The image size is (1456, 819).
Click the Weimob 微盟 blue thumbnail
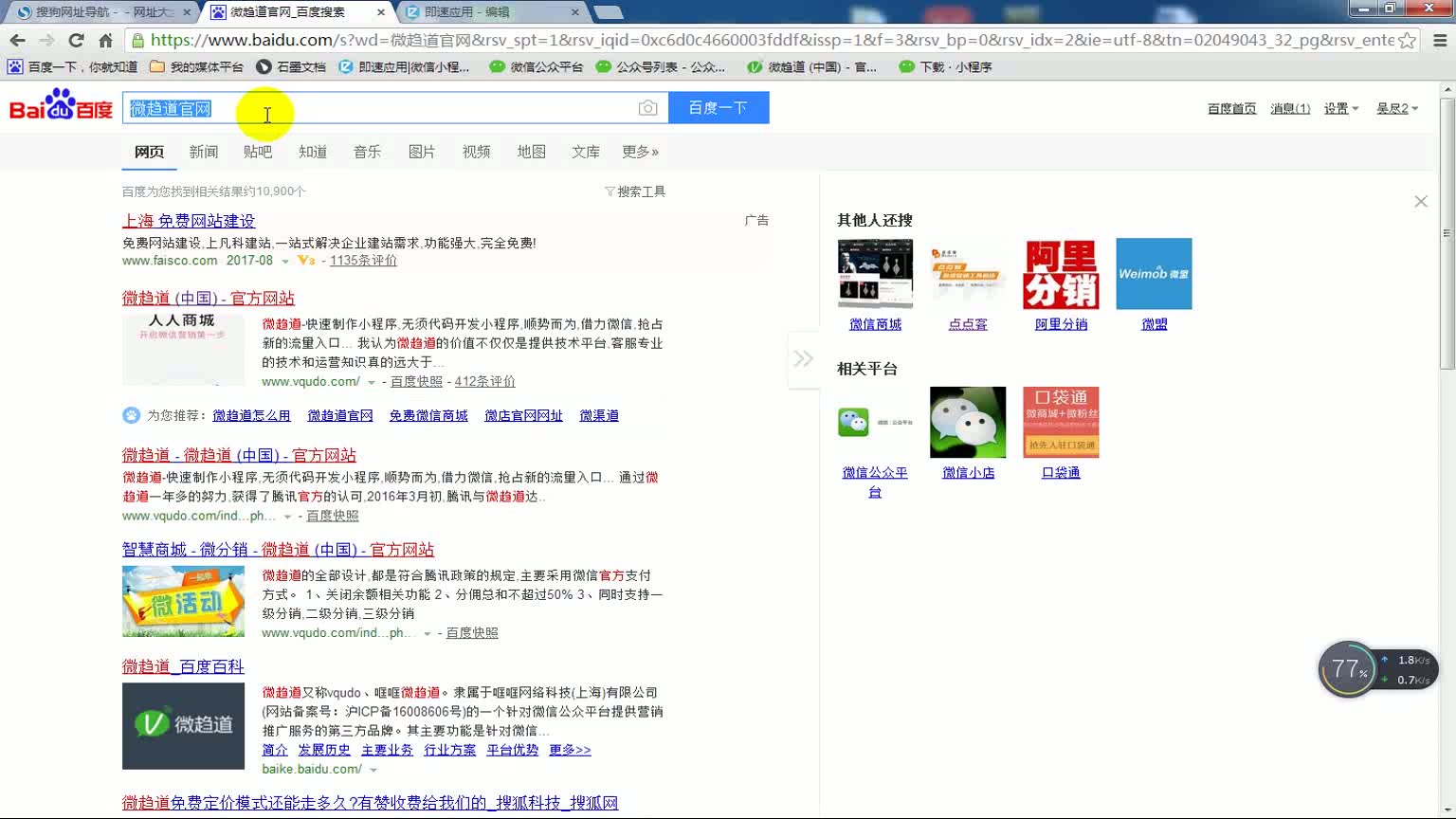[x=1154, y=274]
